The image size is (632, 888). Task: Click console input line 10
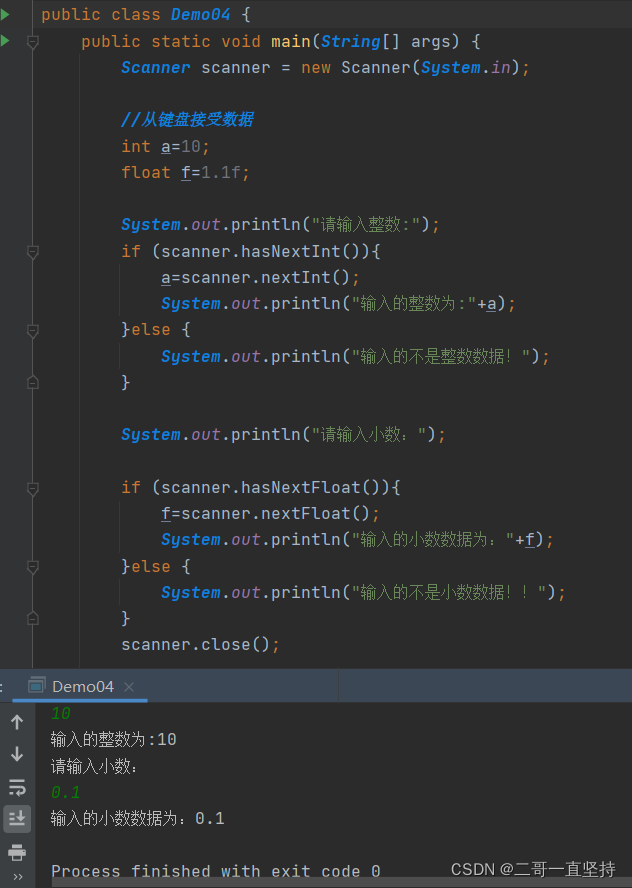tap(61, 714)
